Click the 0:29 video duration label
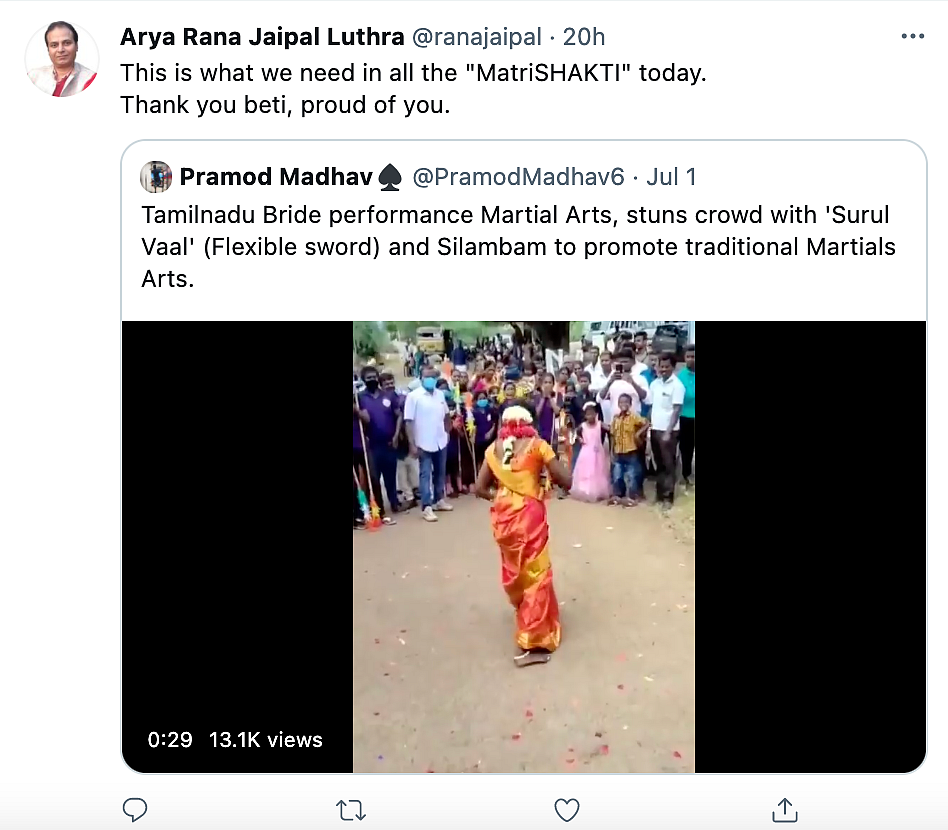 point(169,740)
